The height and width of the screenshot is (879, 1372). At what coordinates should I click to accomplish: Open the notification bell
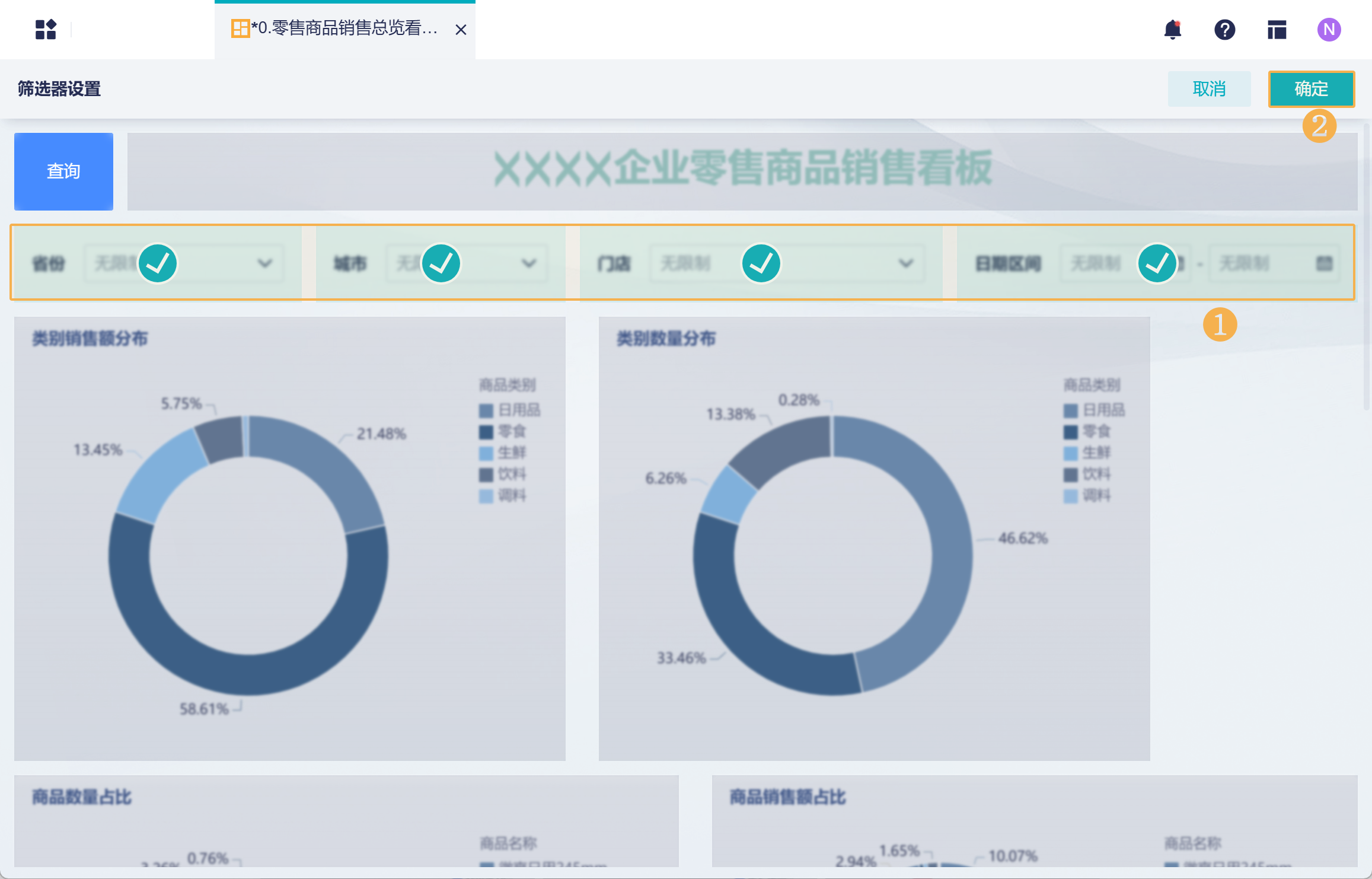pos(1172,29)
